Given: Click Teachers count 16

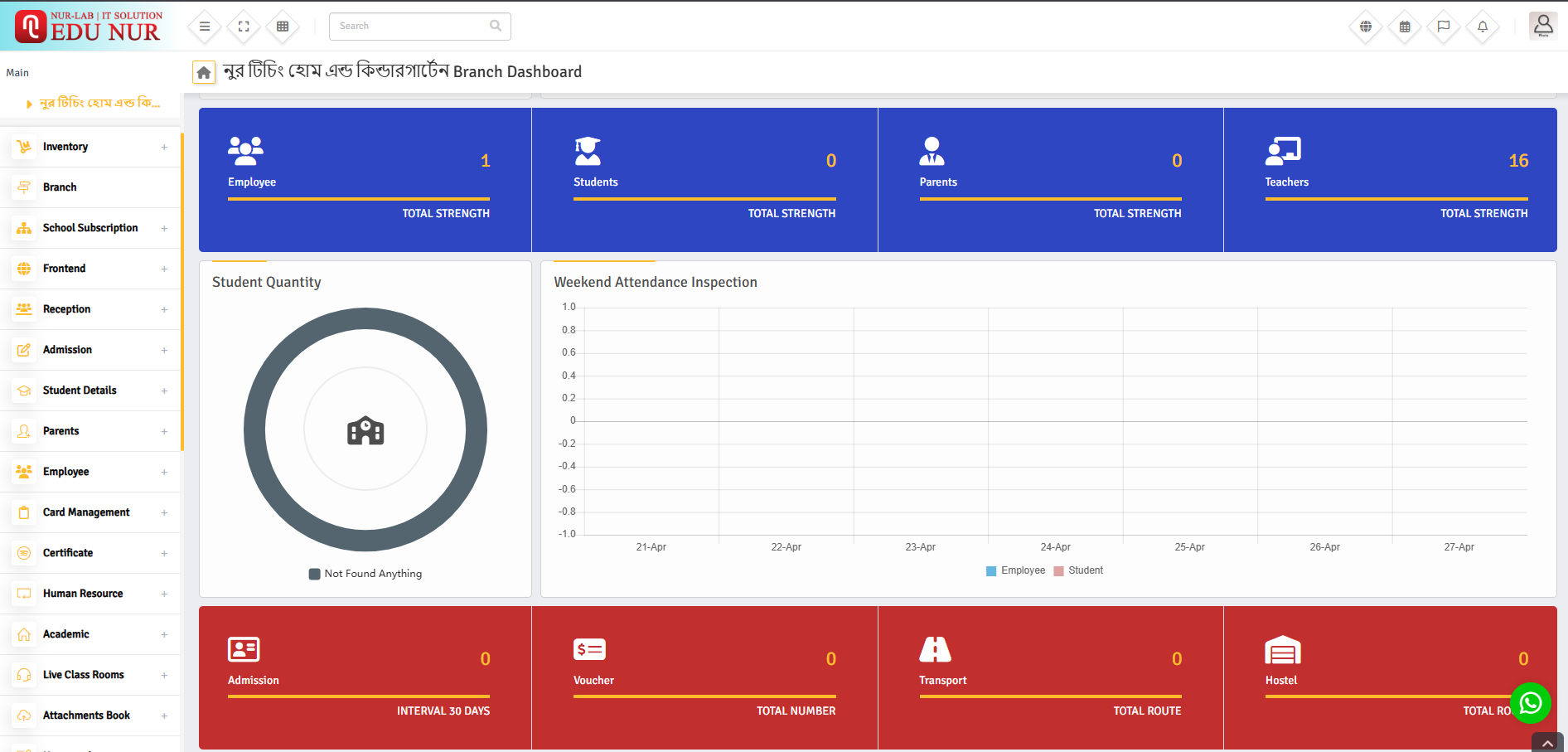Looking at the screenshot, I should pyautogui.click(x=1518, y=161).
